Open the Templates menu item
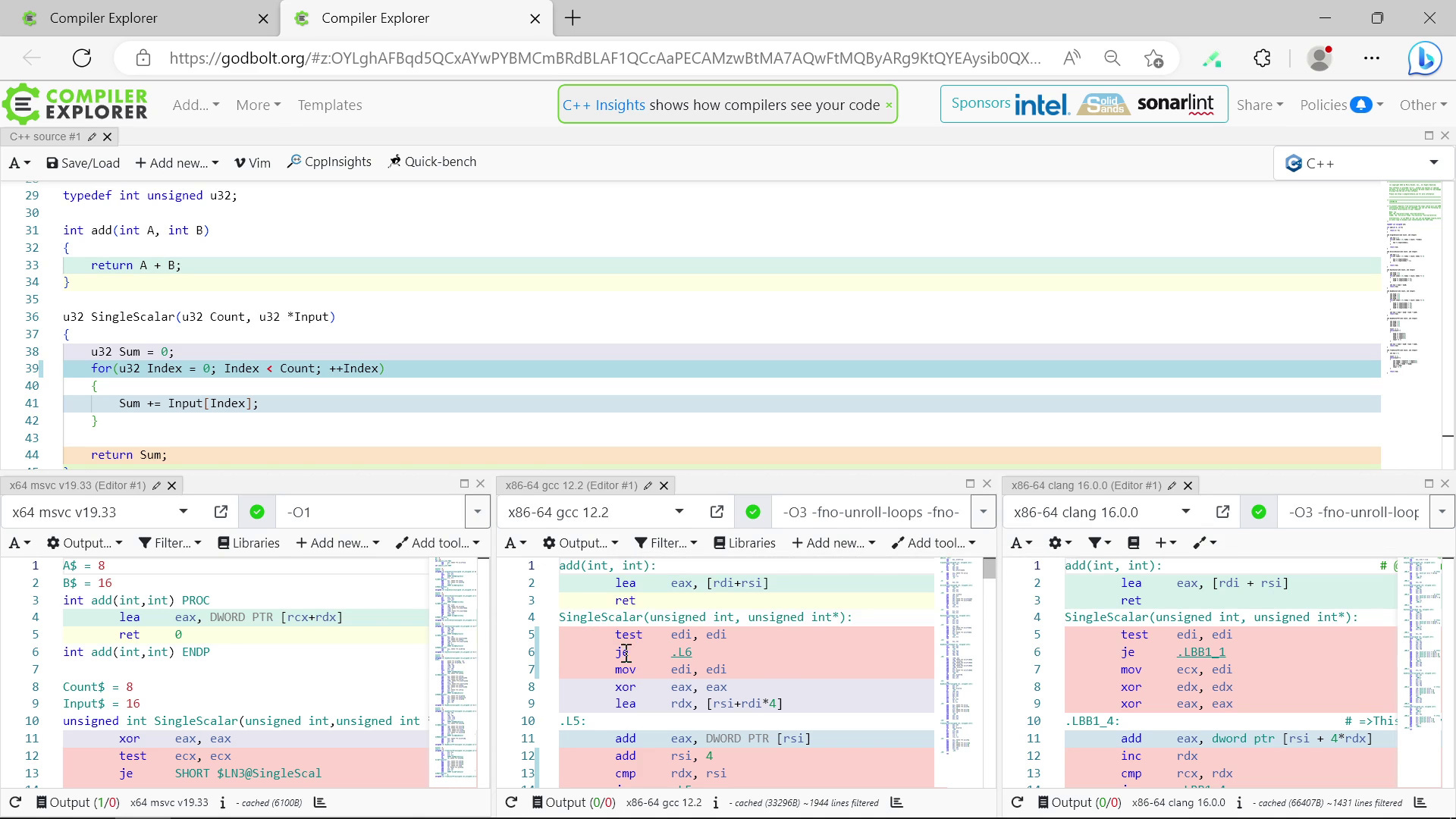 pyautogui.click(x=329, y=105)
